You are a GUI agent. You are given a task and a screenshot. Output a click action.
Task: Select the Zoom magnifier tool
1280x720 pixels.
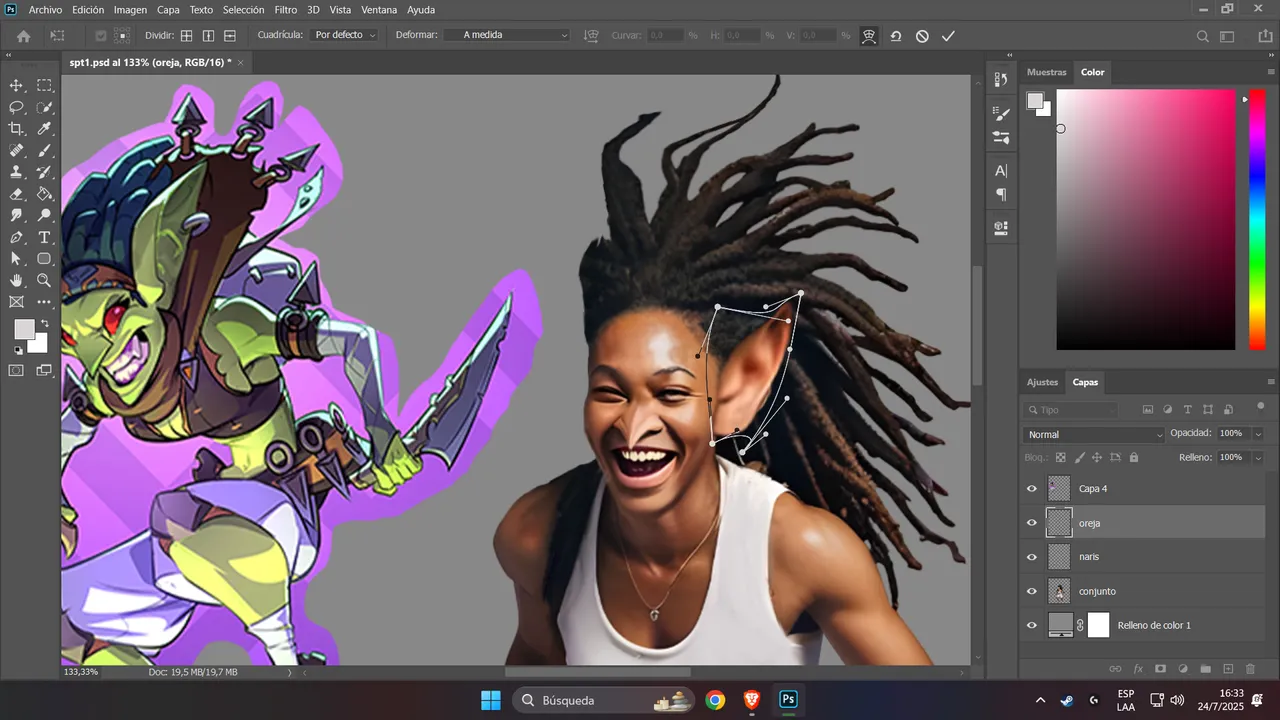[x=44, y=281]
